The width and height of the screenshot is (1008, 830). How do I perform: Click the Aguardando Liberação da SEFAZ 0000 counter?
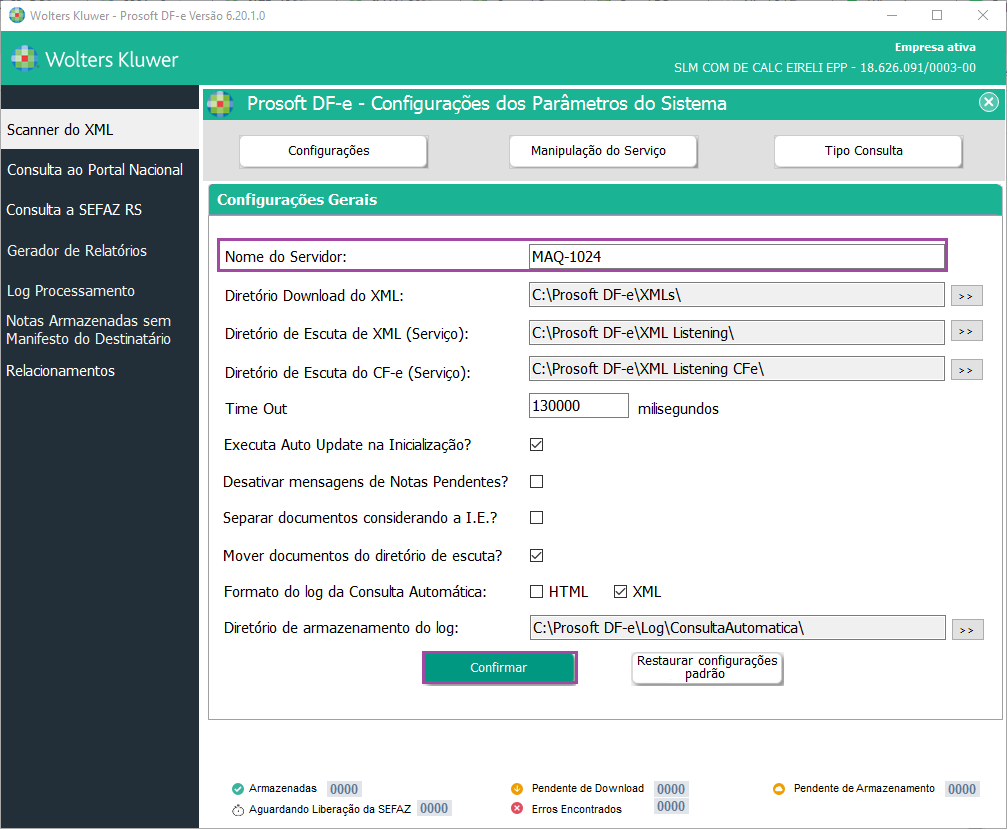pos(434,808)
